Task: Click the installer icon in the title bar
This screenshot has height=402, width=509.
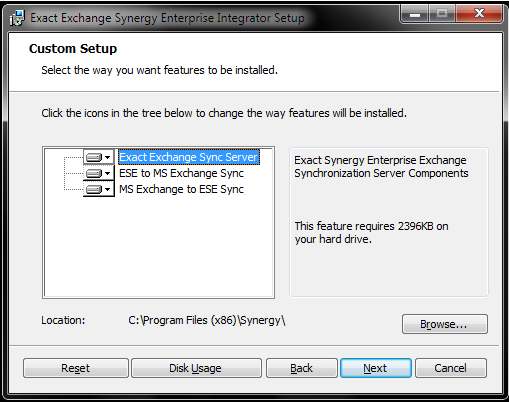Action: tap(17, 18)
